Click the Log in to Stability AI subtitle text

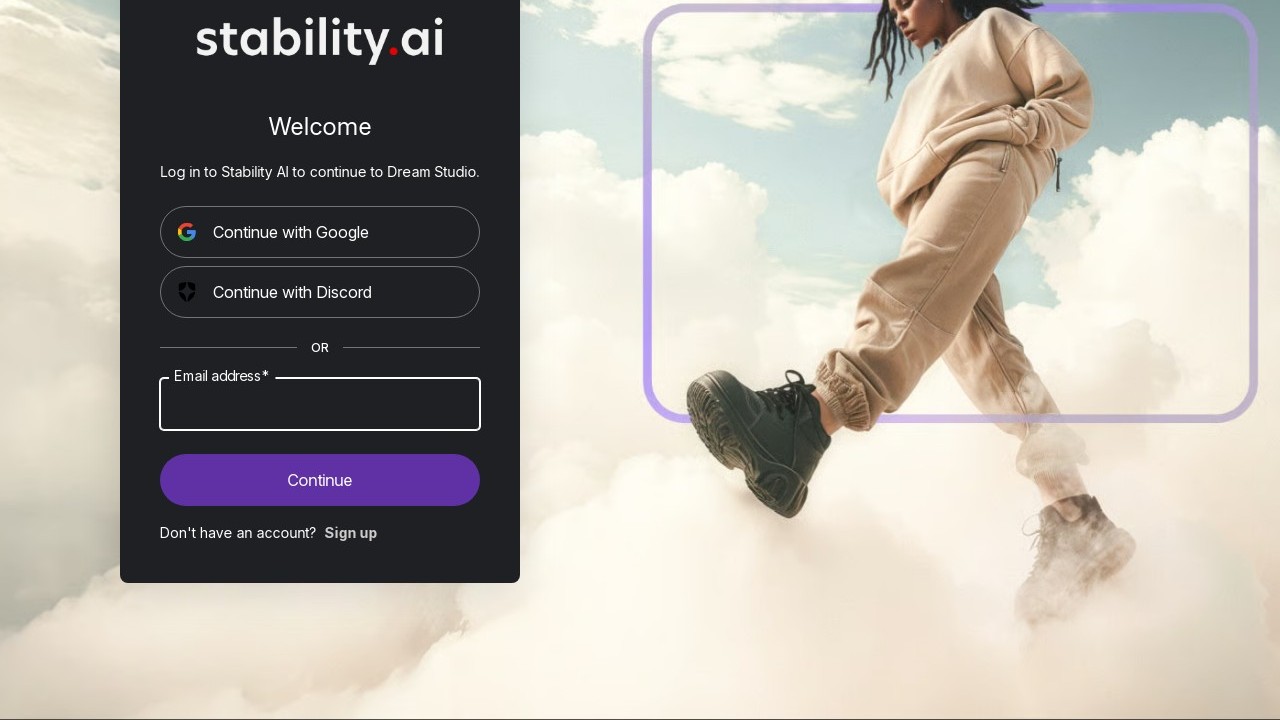pos(320,172)
